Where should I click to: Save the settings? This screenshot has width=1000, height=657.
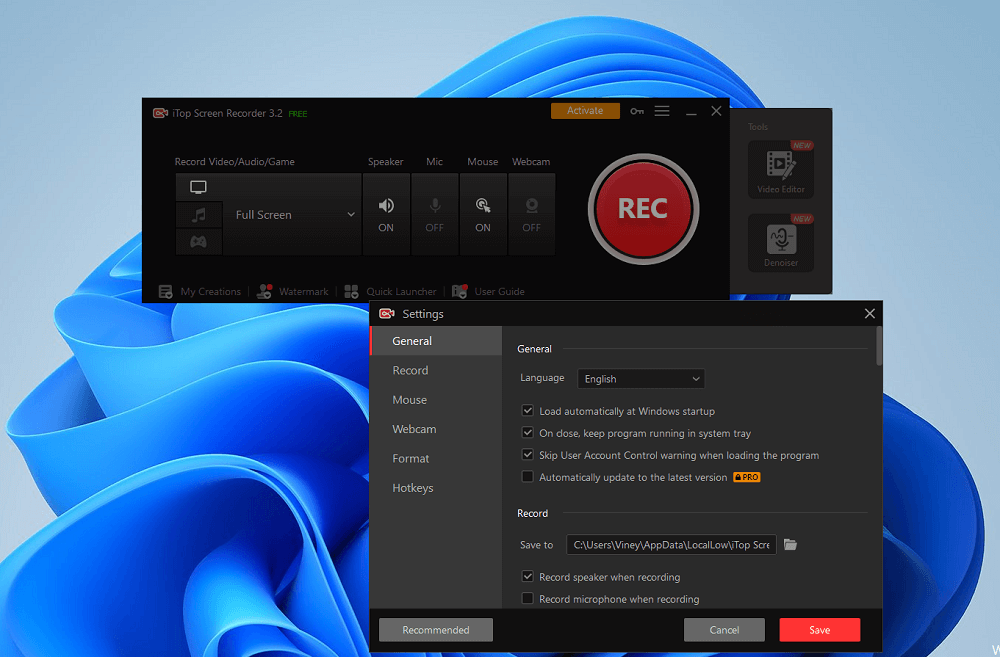820,630
